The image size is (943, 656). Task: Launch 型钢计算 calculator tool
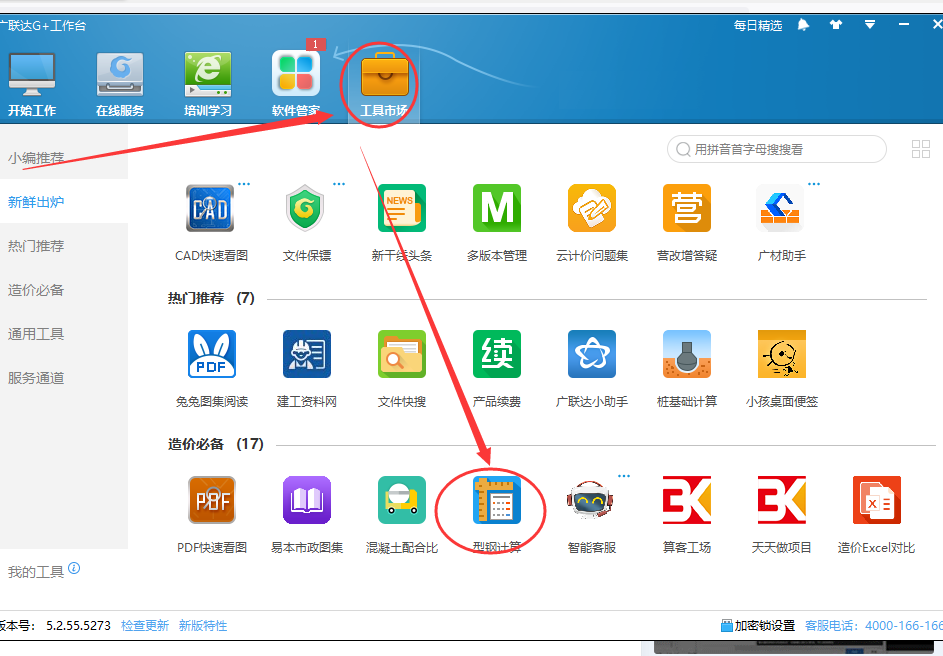(x=497, y=500)
